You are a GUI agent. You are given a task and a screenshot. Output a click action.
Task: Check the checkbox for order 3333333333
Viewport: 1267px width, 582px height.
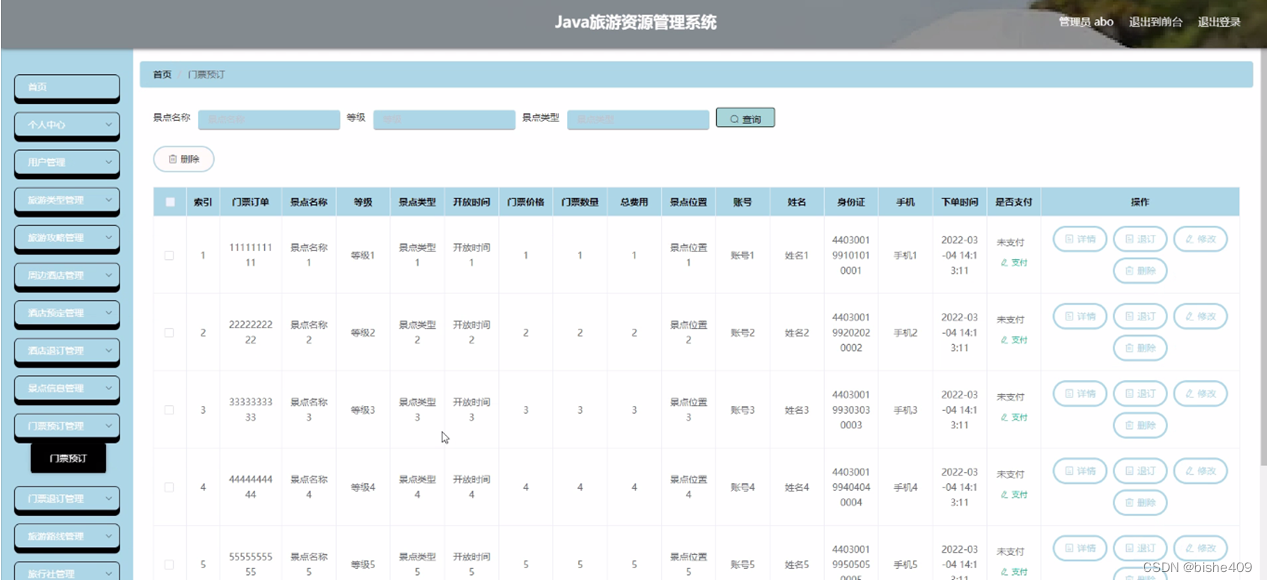pyautogui.click(x=169, y=410)
